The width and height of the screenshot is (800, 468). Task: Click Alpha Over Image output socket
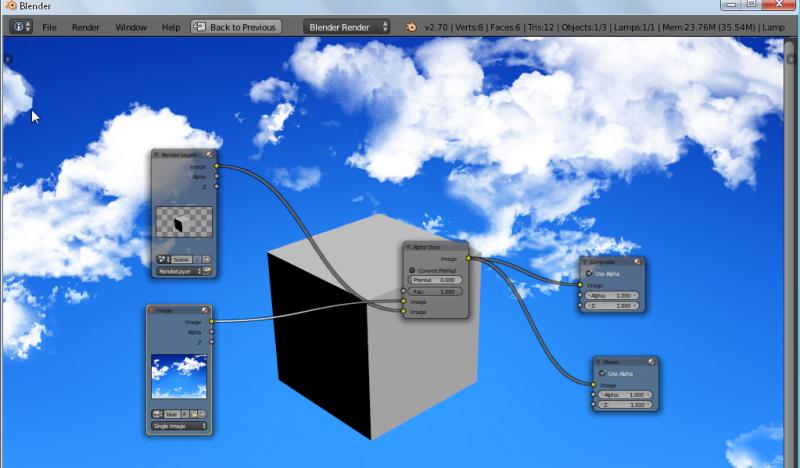coord(468,258)
